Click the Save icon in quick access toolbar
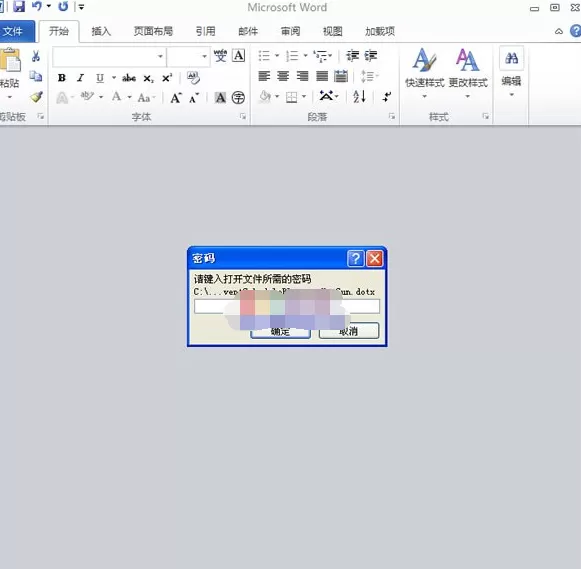The width and height of the screenshot is (581, 569). (19, 6)
